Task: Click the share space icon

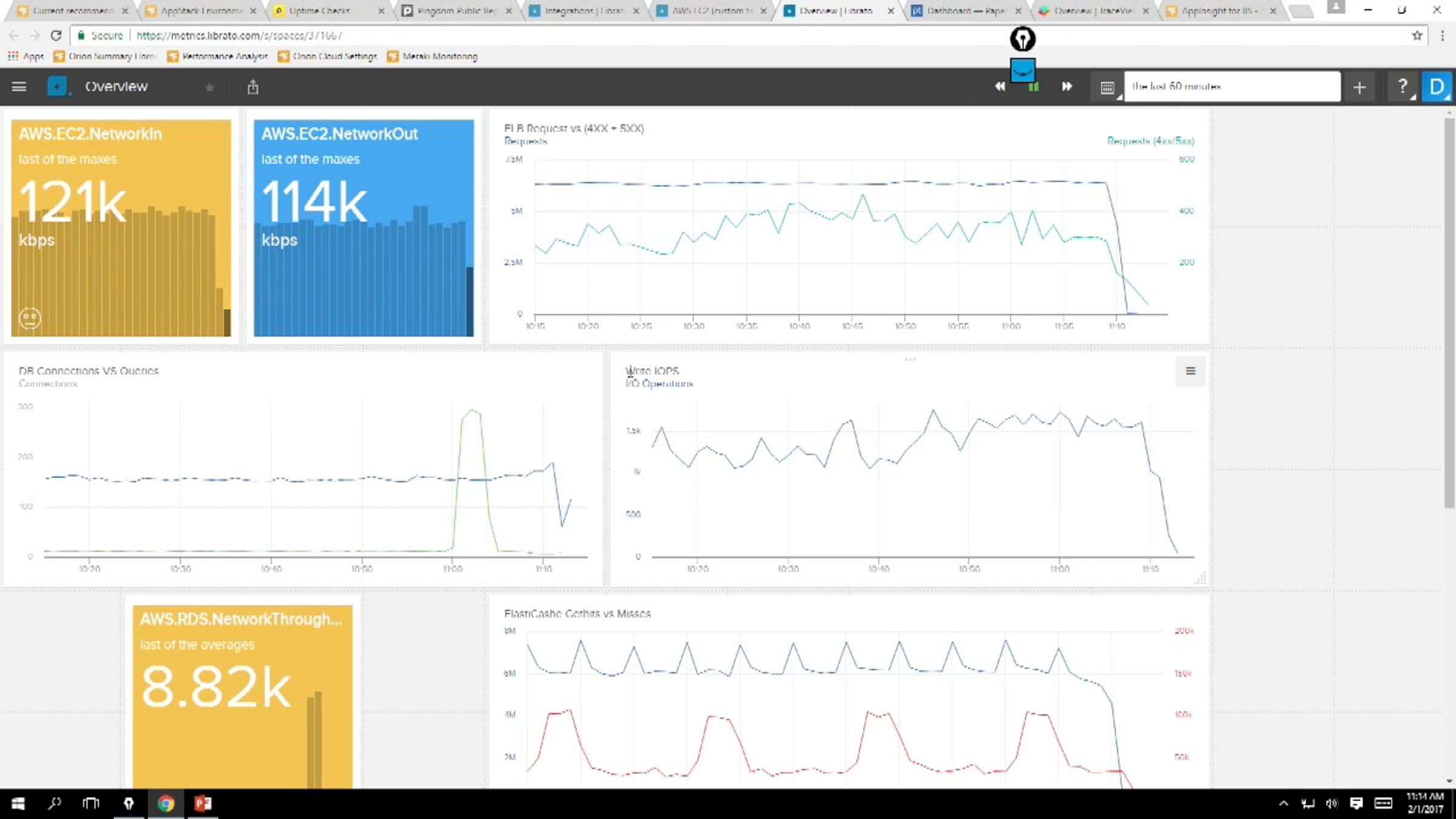Action: click(253, 87)
